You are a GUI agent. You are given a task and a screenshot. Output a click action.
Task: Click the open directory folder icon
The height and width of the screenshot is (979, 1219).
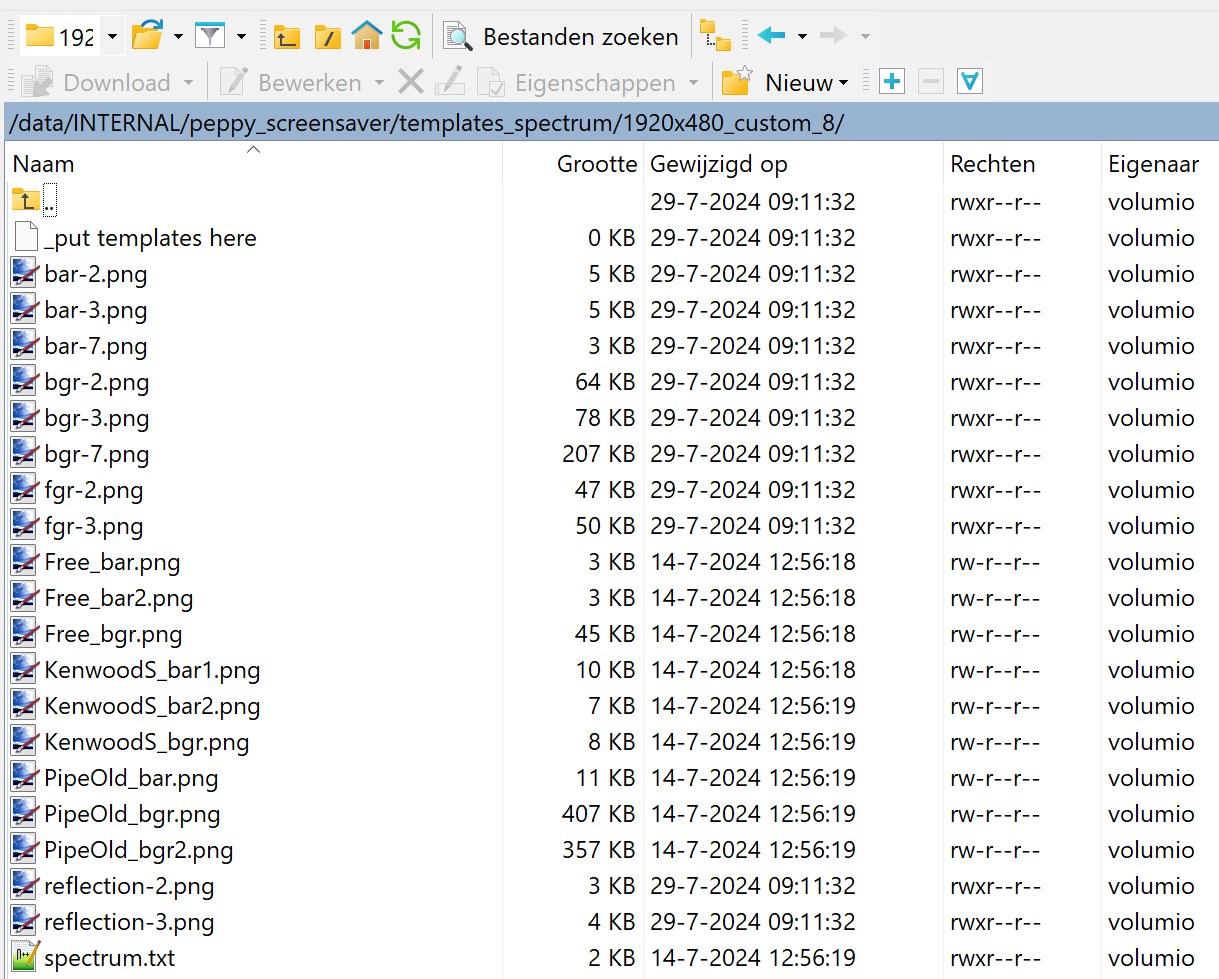[x=147, y=36]
